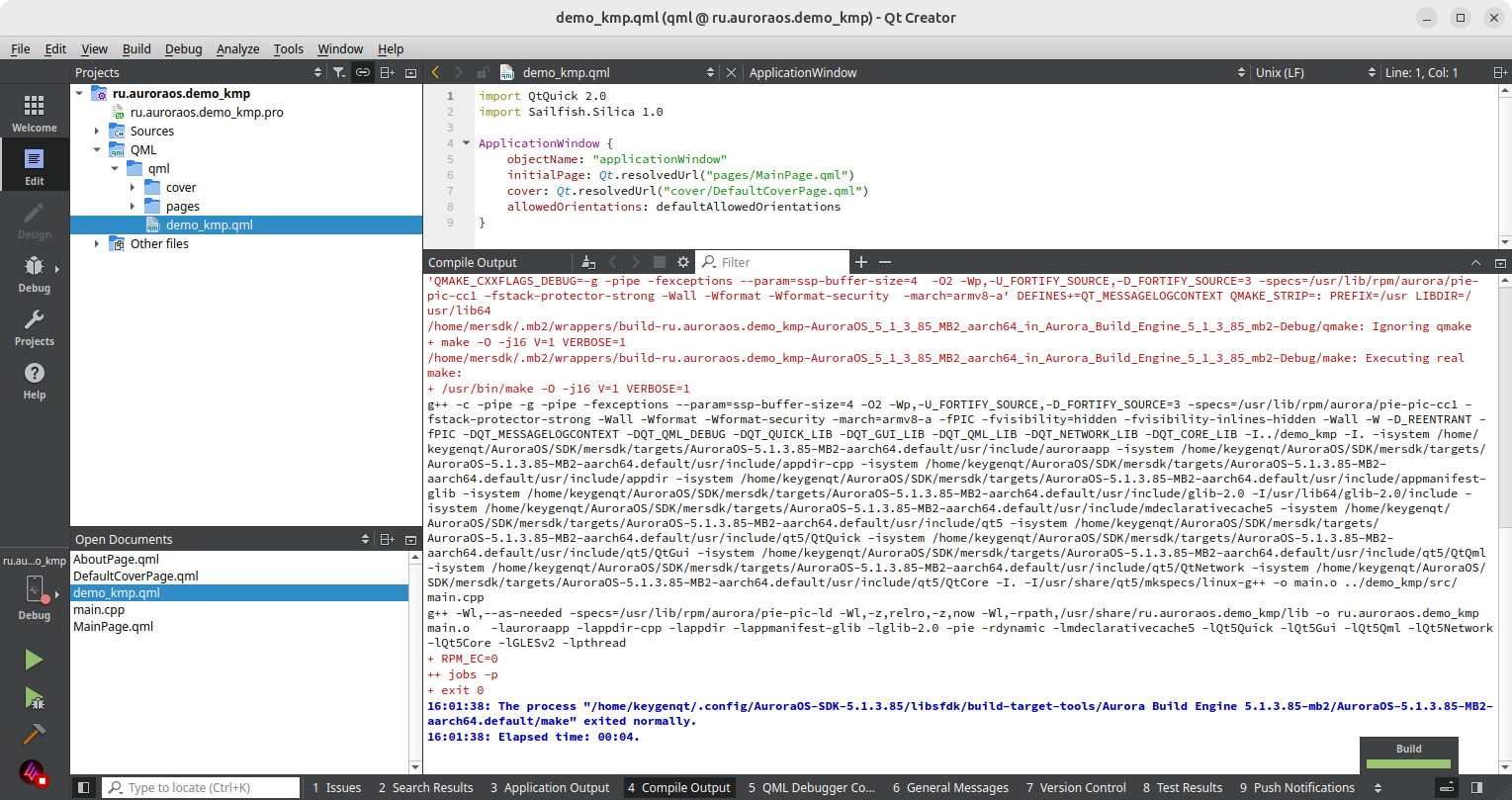The height and width of the screenshot is (800, 1512).
Task: Build the project using the hammer icon
Action: pos(34,735)
